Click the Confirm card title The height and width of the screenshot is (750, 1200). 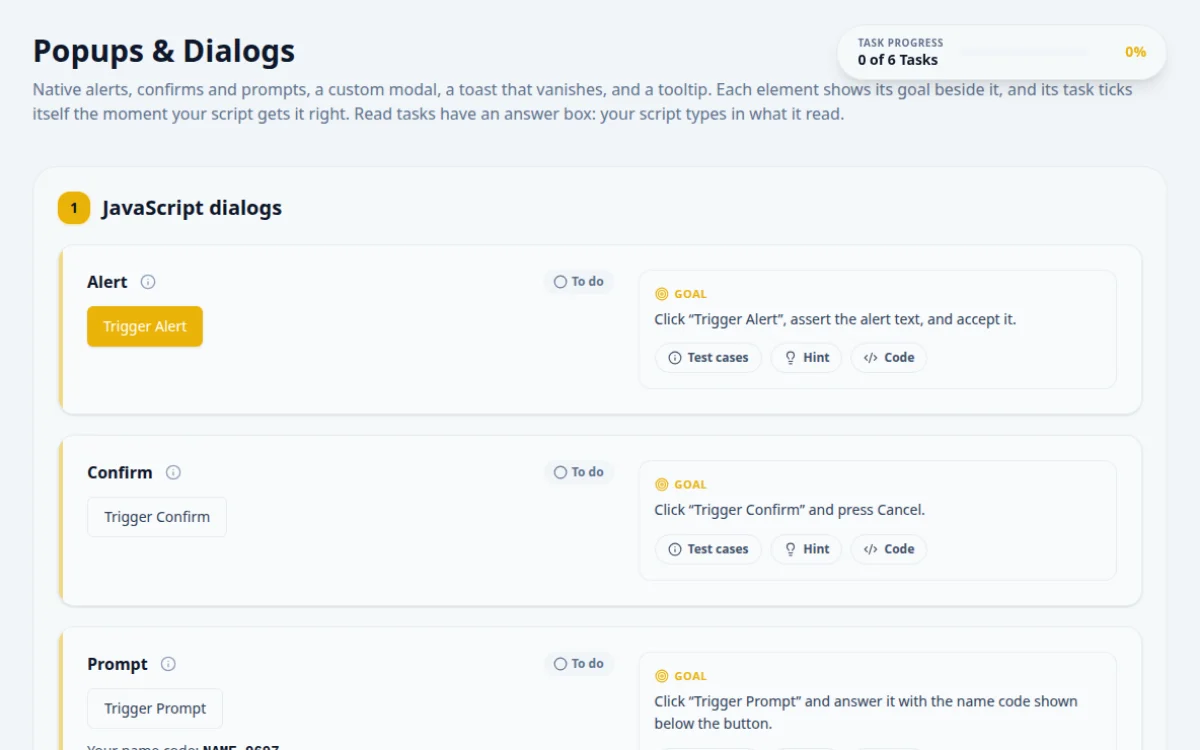pyautogui.click(x=120, y=472)
